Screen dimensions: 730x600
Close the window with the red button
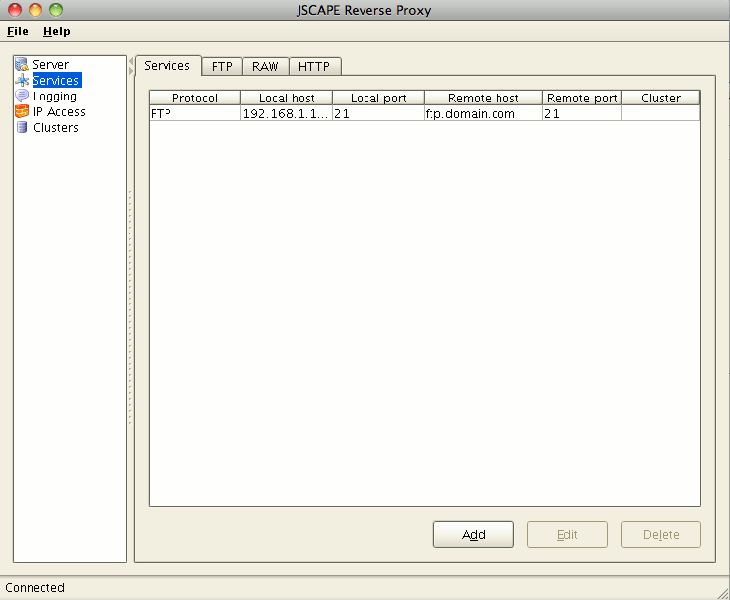tap(15, 9)
